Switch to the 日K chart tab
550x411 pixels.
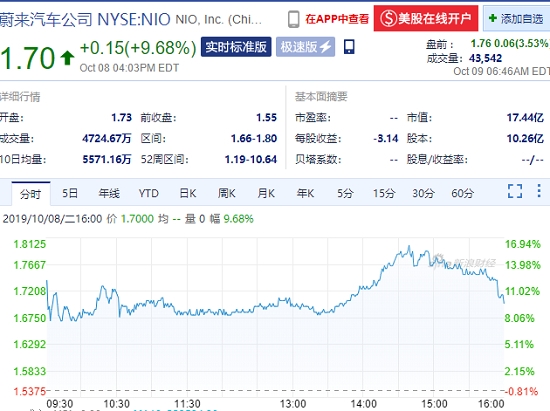pyautogui.click(x=188, y=193)
